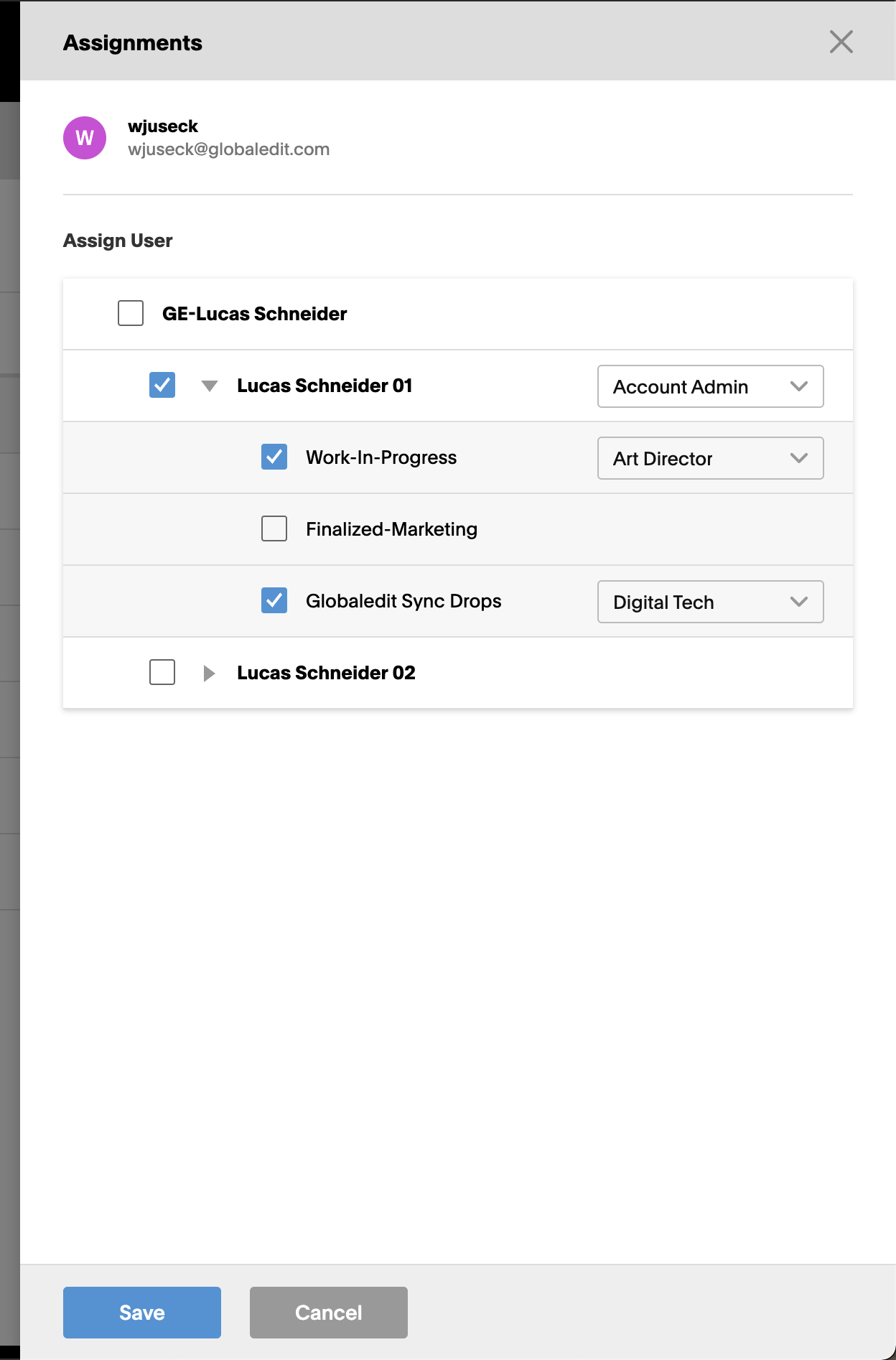Cancel the assignment changes
896x1360 pixels.
point(329,1313)
